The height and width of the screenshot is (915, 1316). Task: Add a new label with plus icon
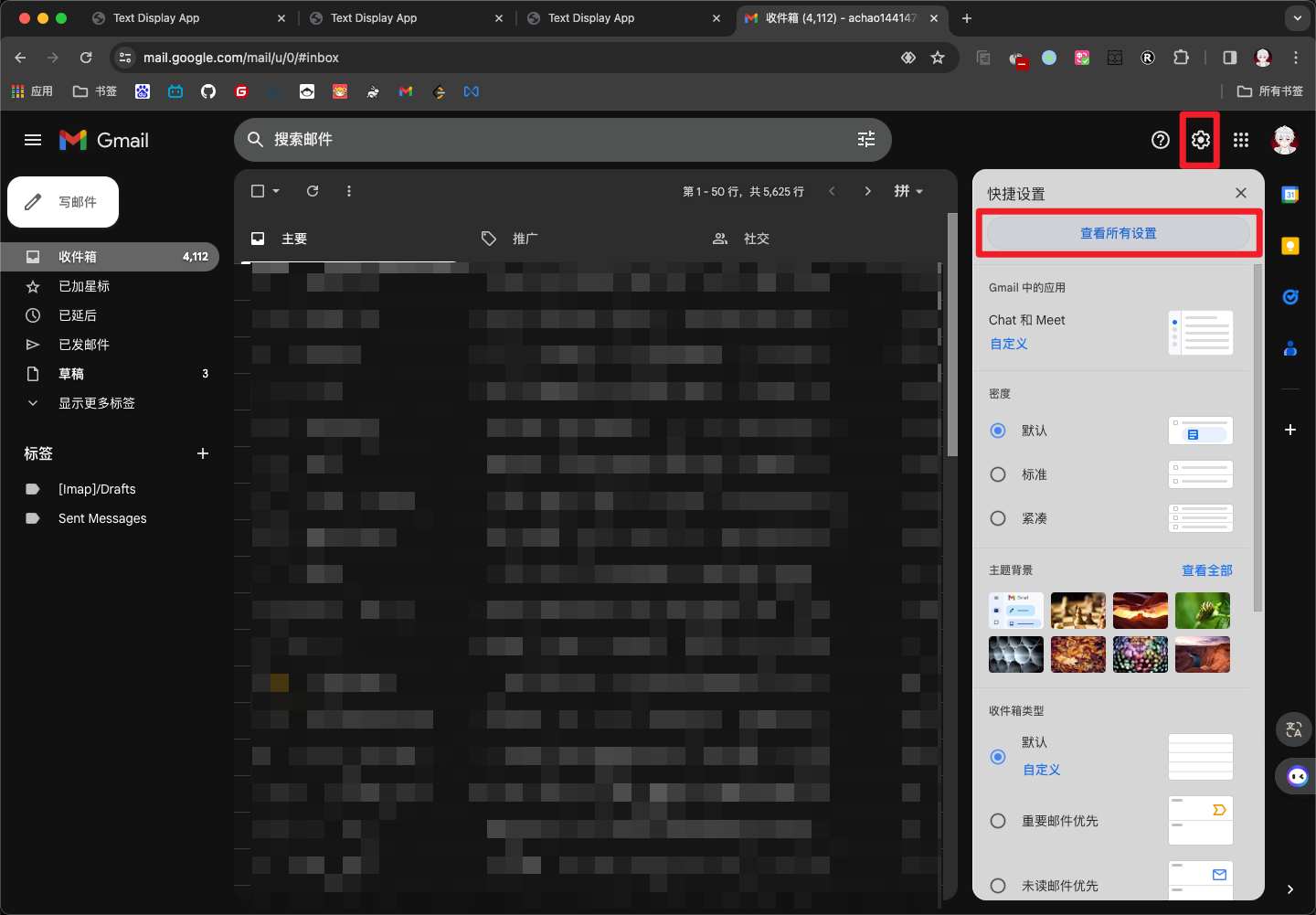tap(203, 453)
